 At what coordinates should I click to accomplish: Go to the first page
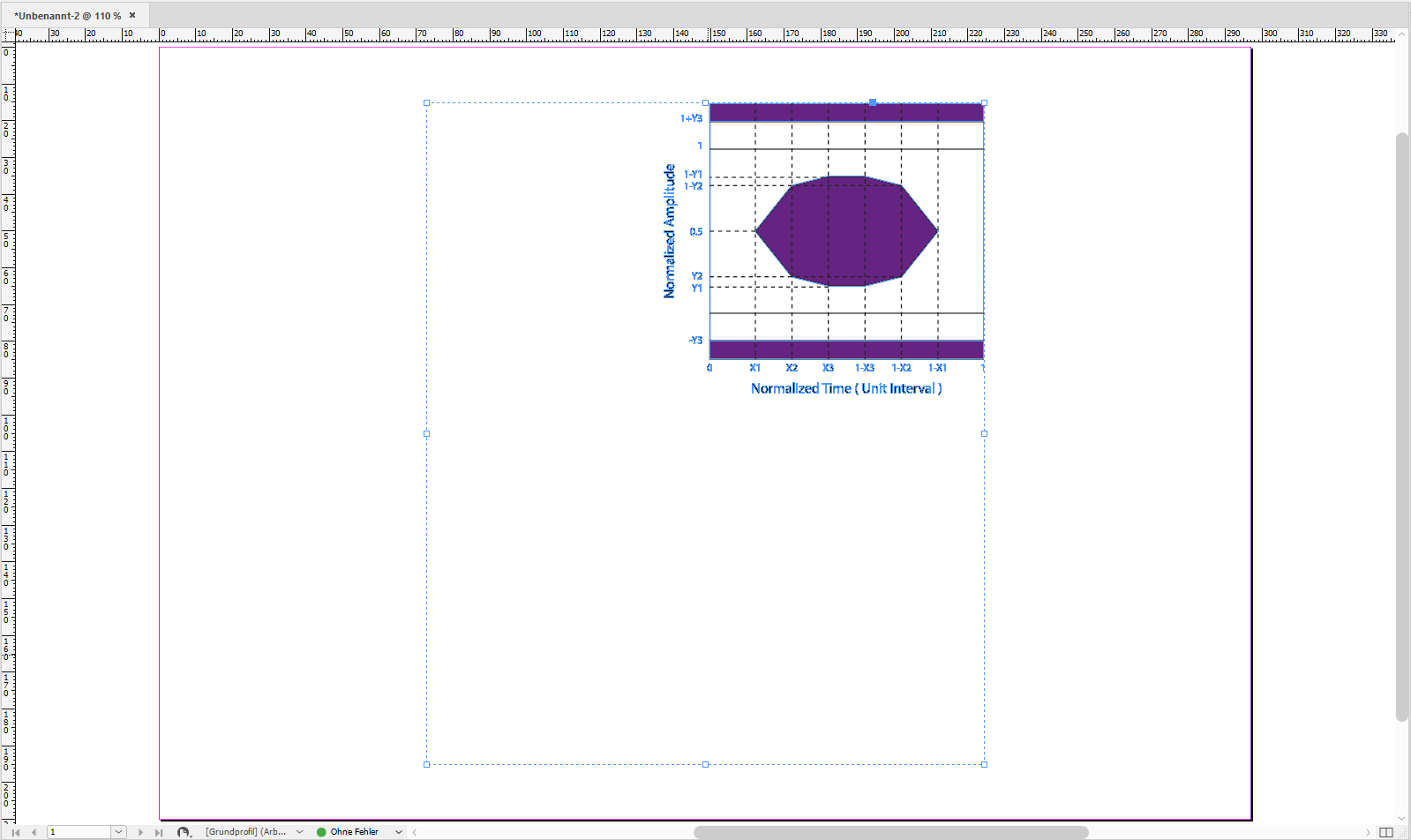tap(15, 832)
